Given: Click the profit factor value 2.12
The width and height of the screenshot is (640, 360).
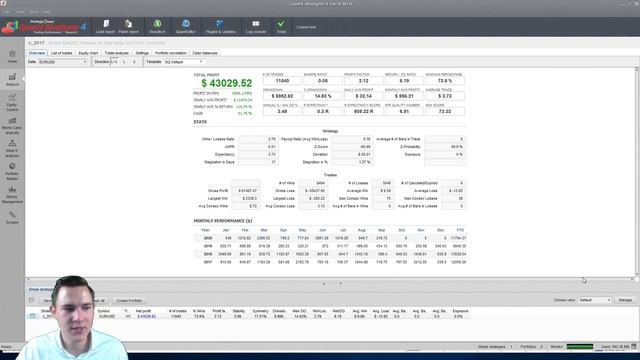Looking at the screenshot, I should (x=363, y=81).
